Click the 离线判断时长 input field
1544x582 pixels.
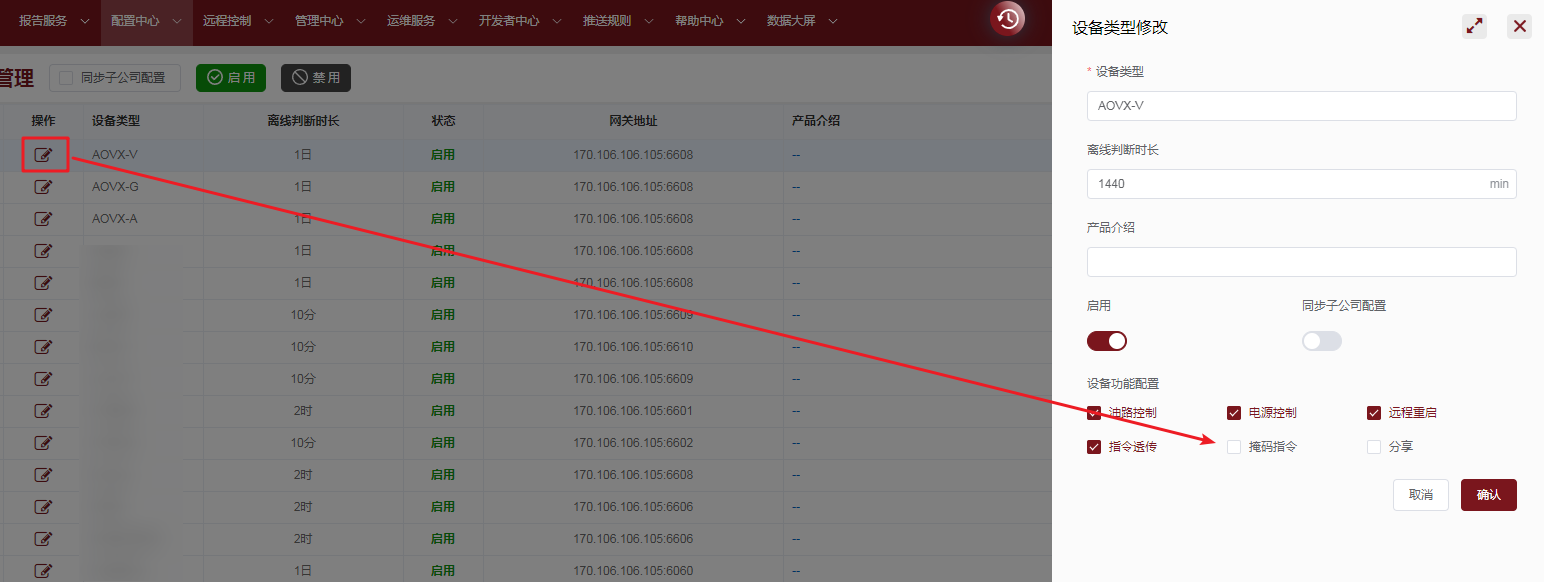1285,184
